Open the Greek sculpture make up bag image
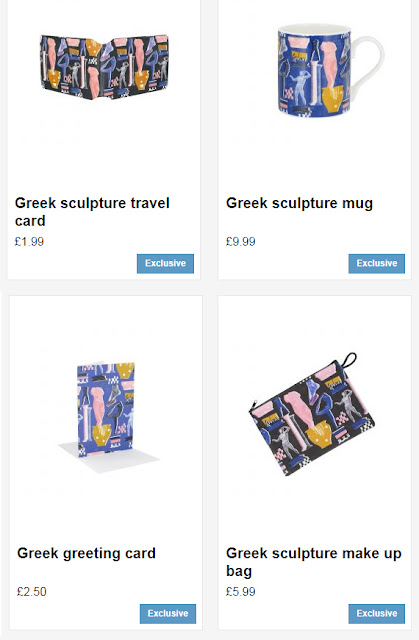The height and width of the screenshot is (640, 419). tap(311, 414)
